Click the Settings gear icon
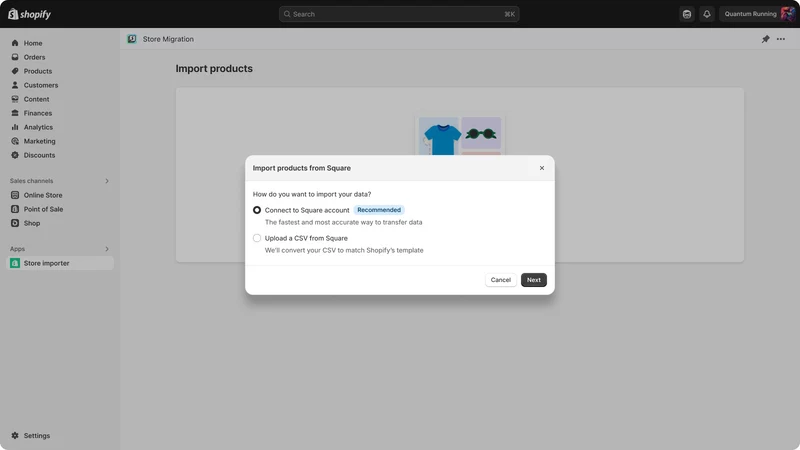Screen dimensions: 800x450 (15, 436)
